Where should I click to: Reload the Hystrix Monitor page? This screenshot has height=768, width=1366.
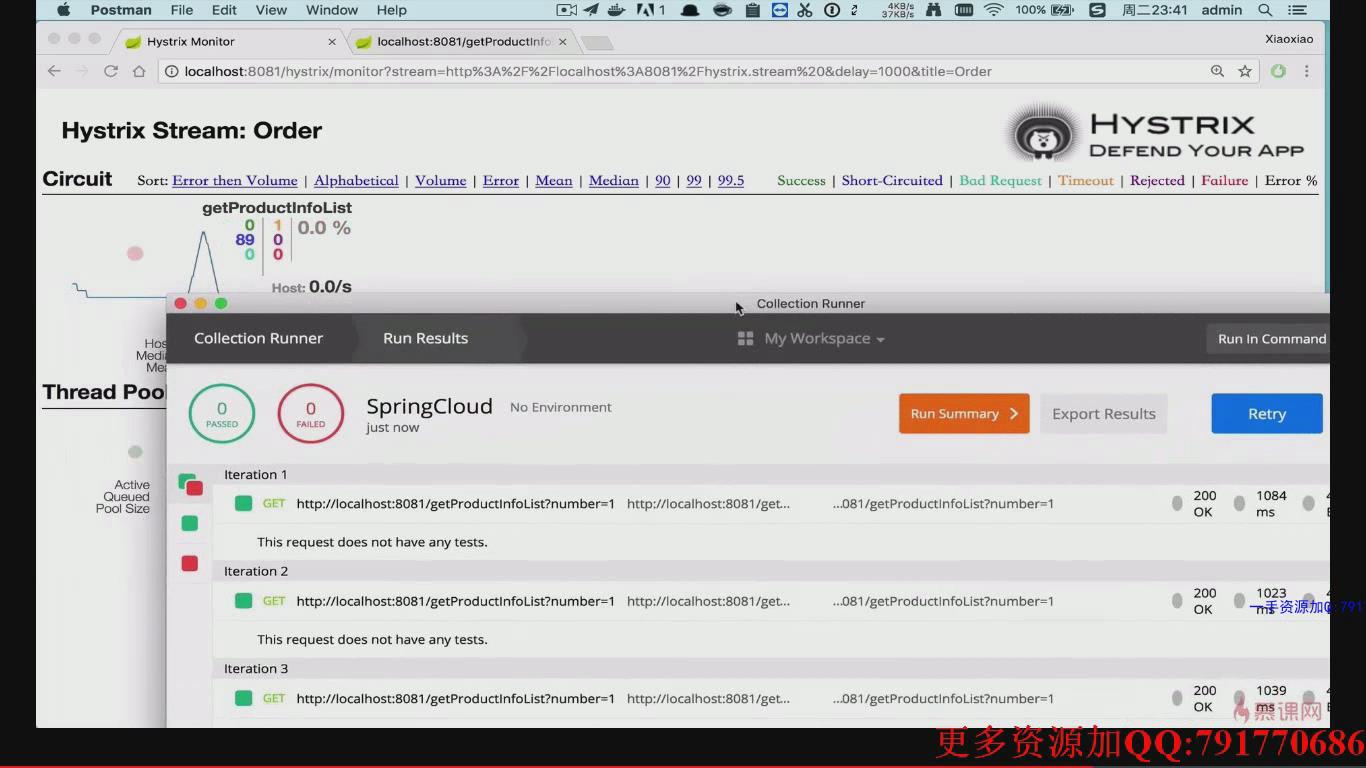tap(111, 71)
